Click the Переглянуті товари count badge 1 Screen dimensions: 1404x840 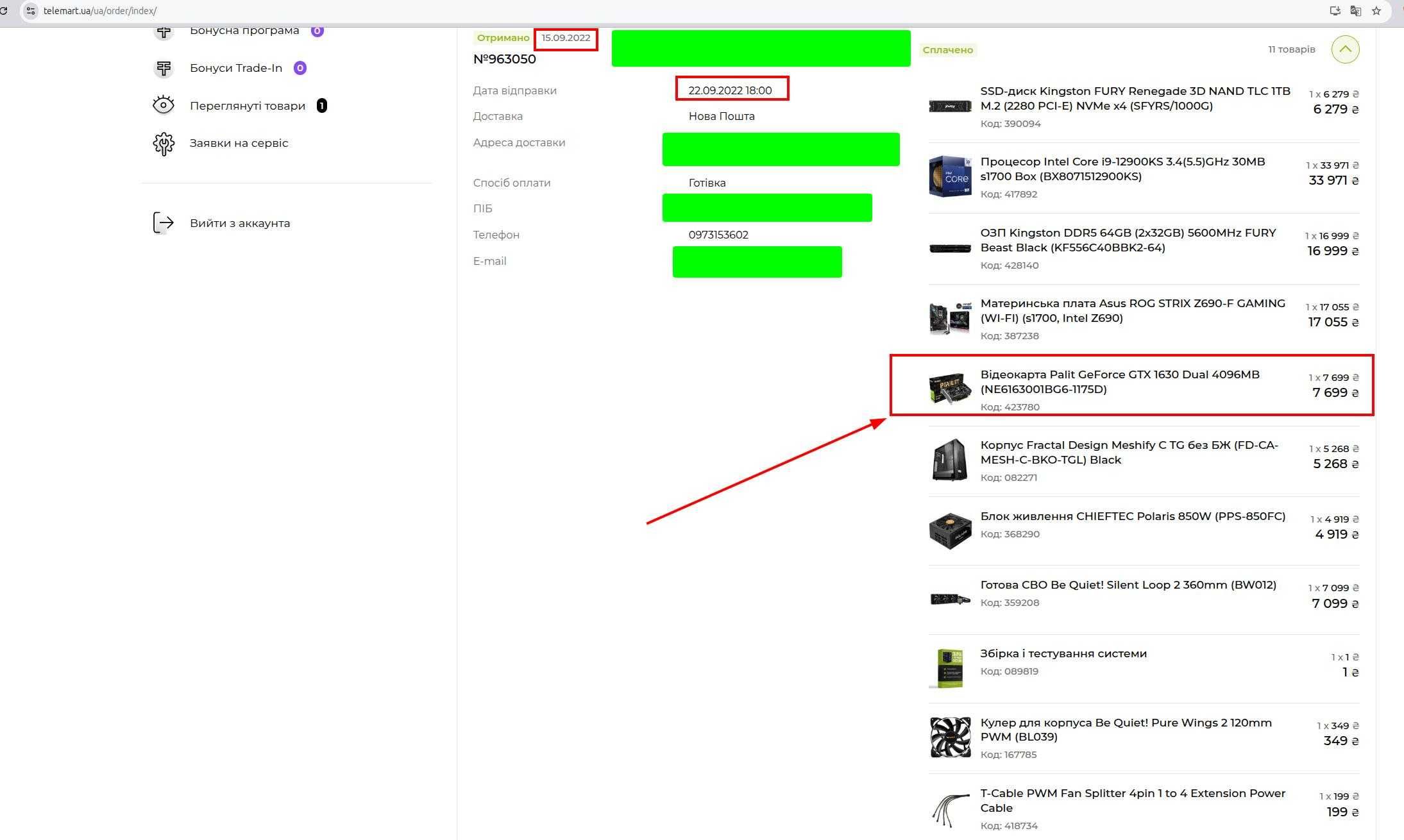(x=322, y=106)
